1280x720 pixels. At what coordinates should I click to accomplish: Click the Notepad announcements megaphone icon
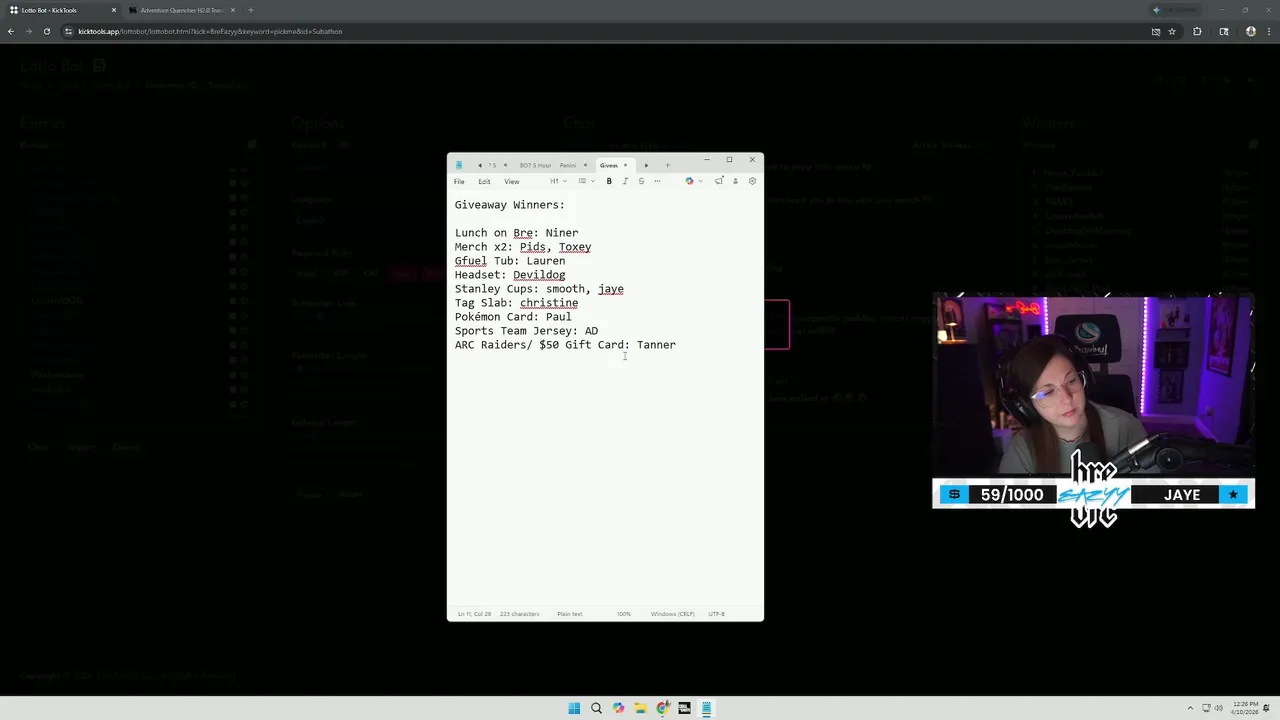point(718,181)
